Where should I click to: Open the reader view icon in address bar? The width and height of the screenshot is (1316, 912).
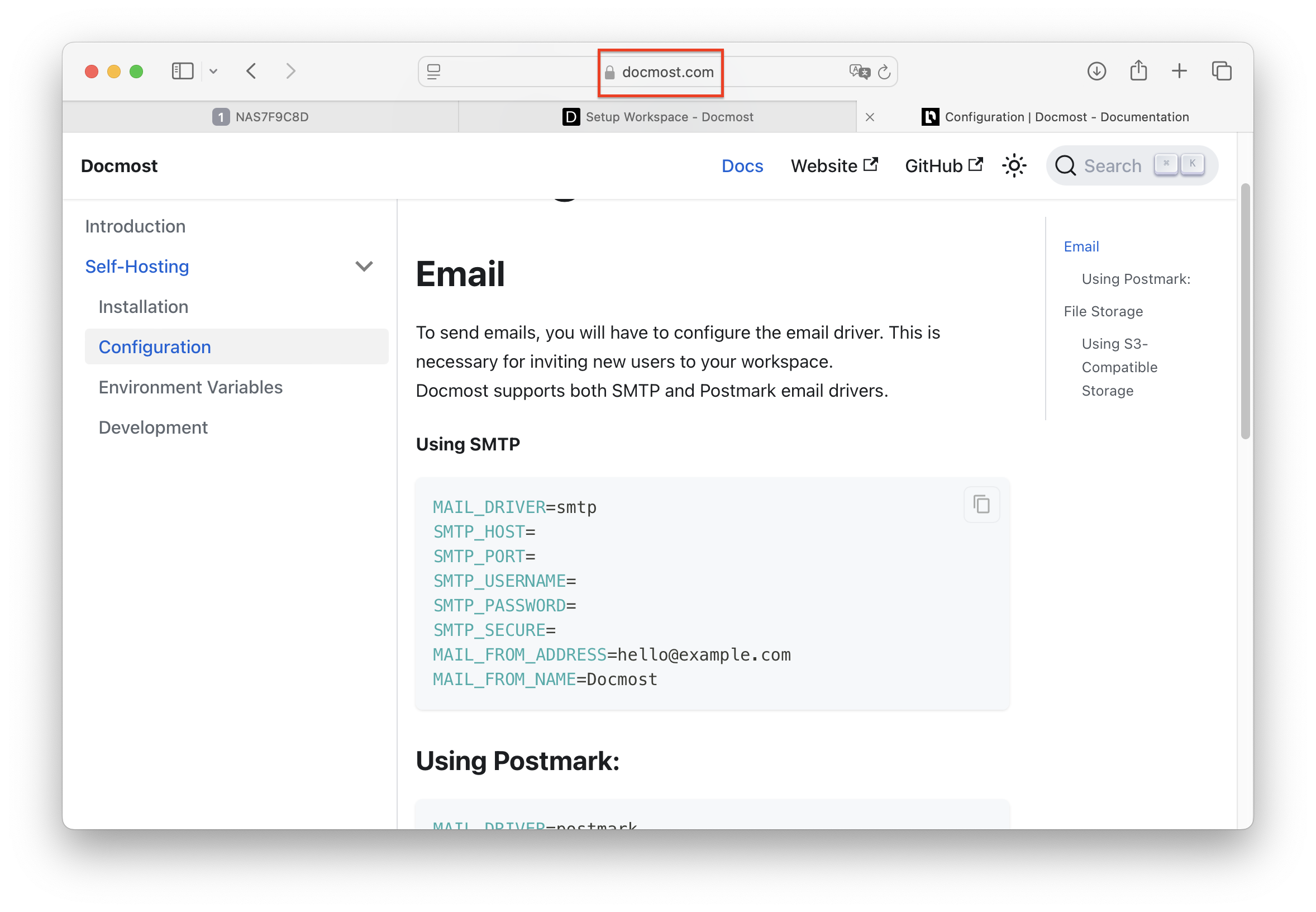[x=434, y=72]
